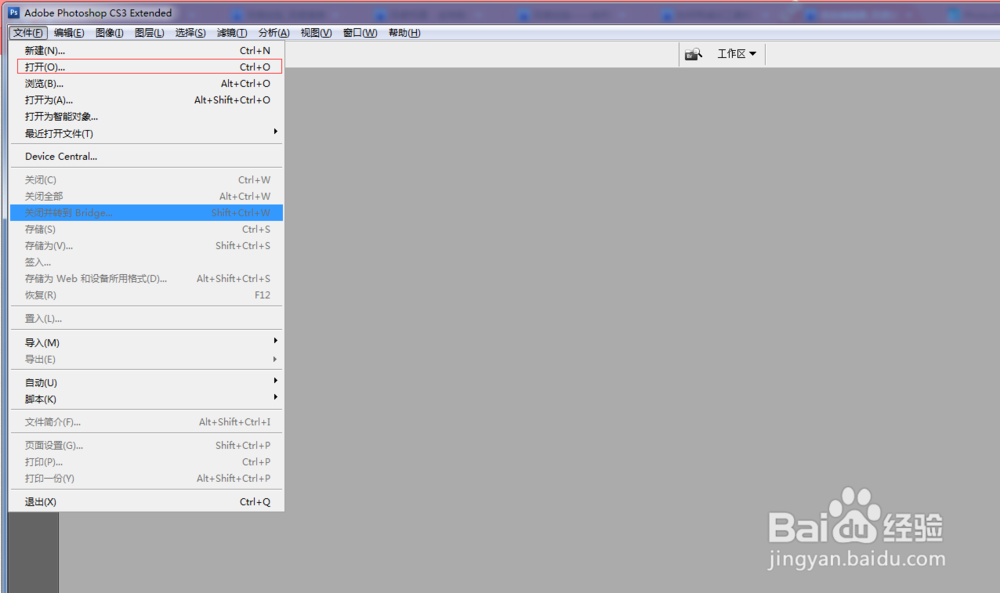This screenshot has height=593, width=1000.
Task: Select 打开为(A)... menu entry
Action: pyautogui.click(x=147, y=100)
